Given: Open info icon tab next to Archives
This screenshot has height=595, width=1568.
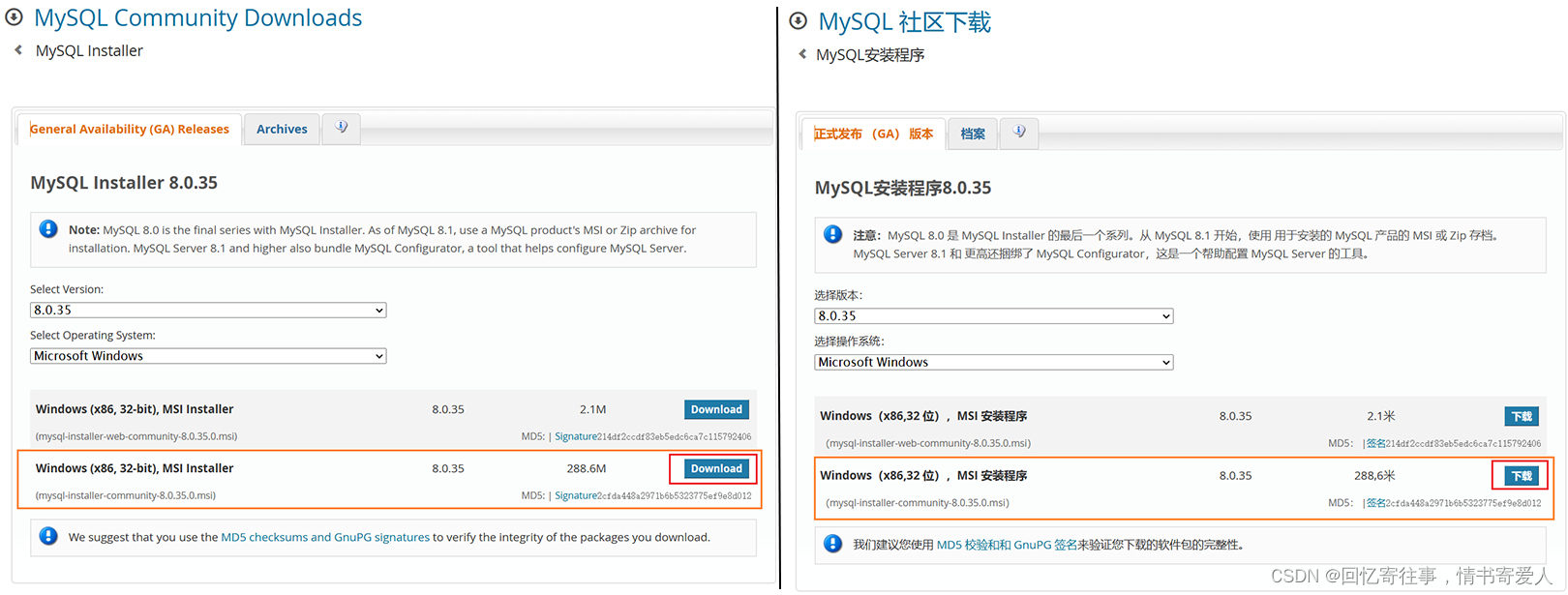Looking at the screenshot, I should tap(342, 128).
